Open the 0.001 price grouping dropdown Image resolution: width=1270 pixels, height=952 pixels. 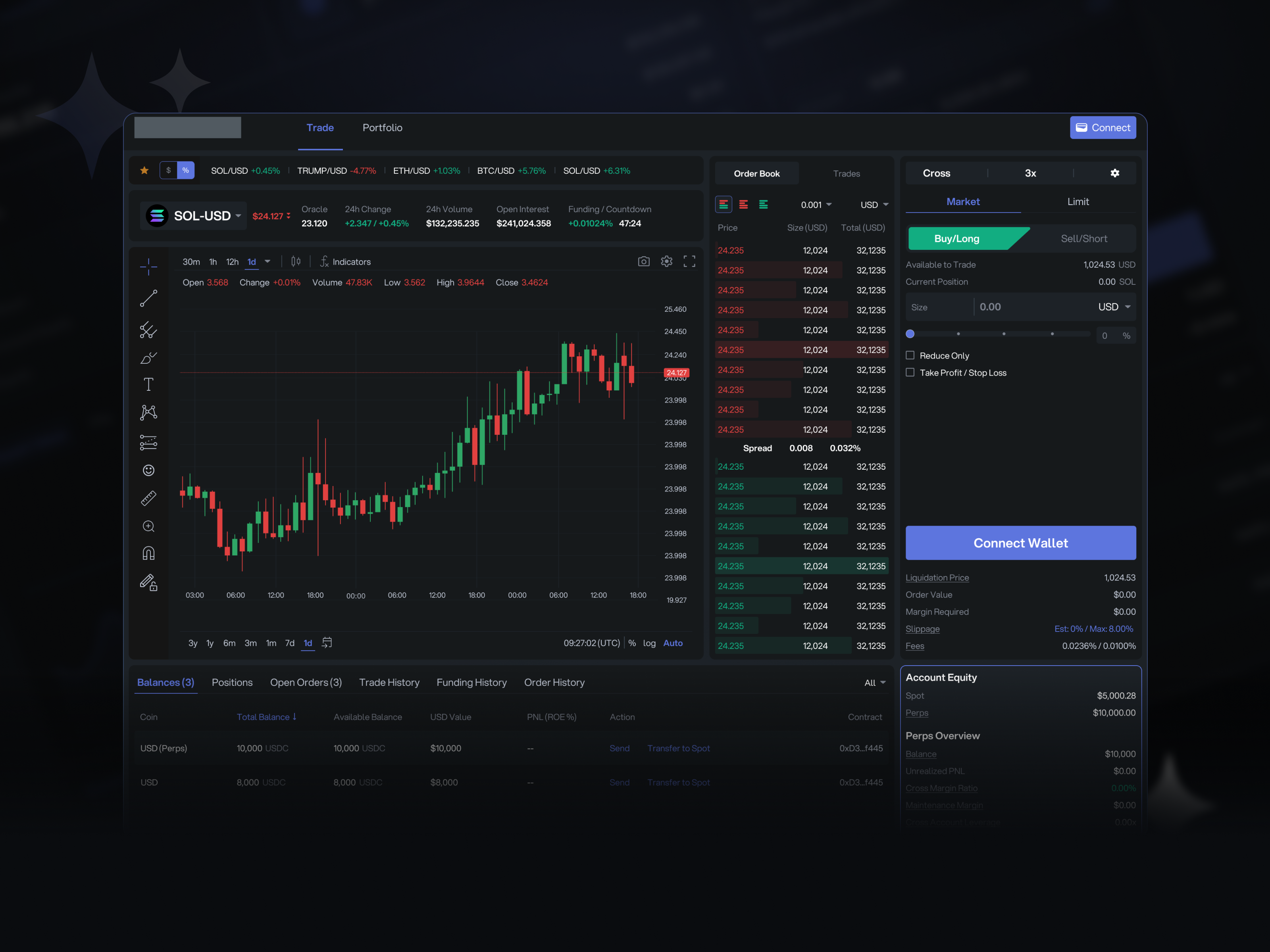(816, 205)
